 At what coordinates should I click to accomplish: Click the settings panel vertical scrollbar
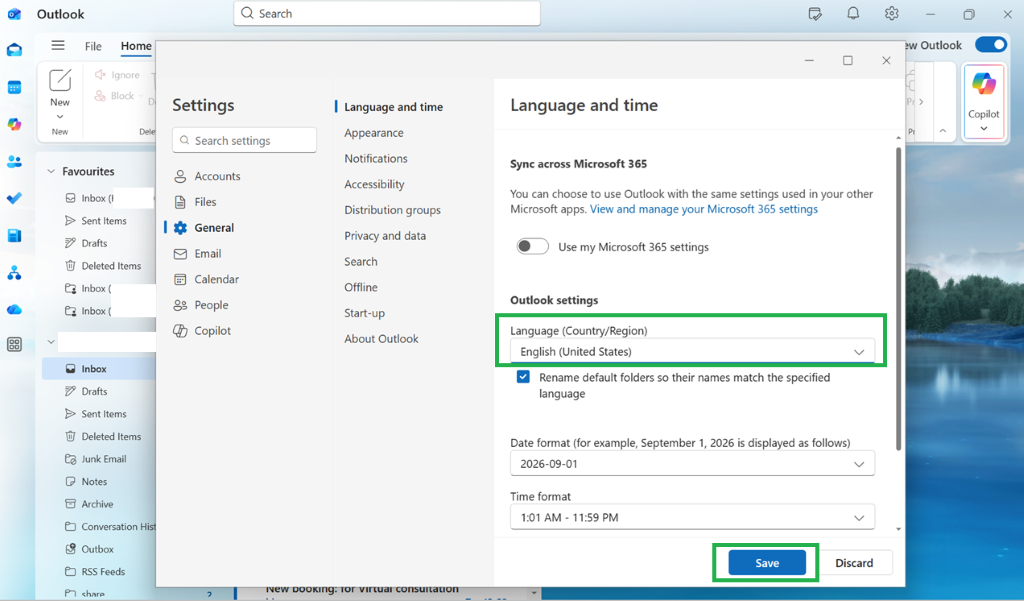tap(899, 299)
